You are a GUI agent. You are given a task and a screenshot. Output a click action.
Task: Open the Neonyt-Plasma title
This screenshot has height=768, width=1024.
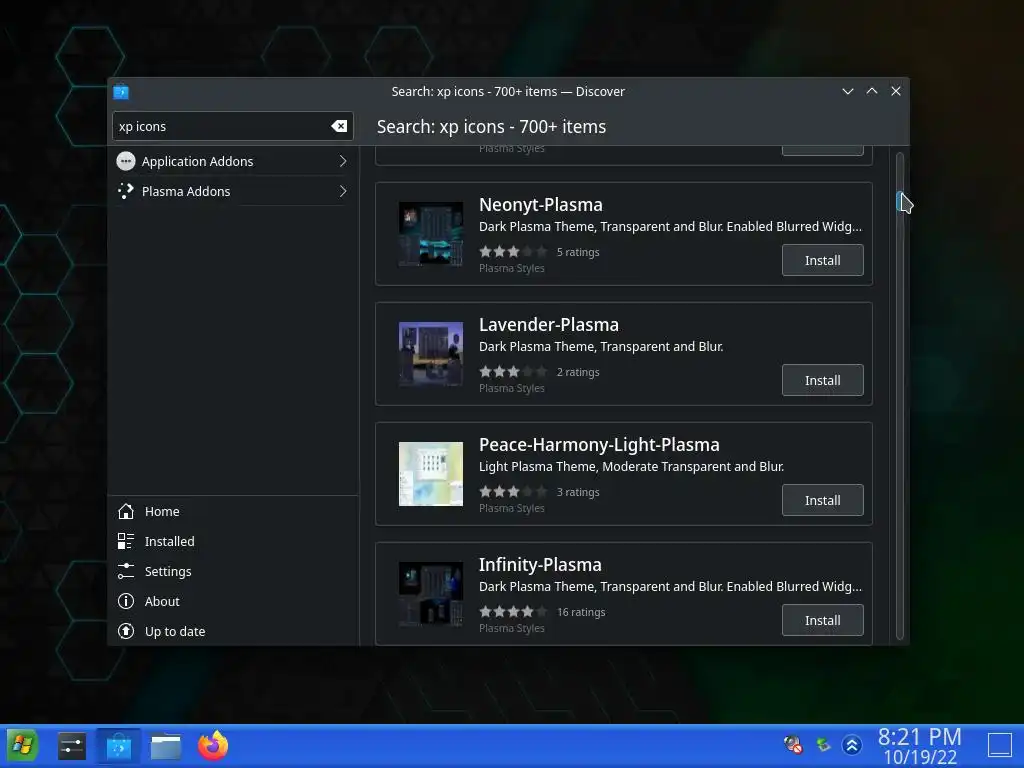541,205
